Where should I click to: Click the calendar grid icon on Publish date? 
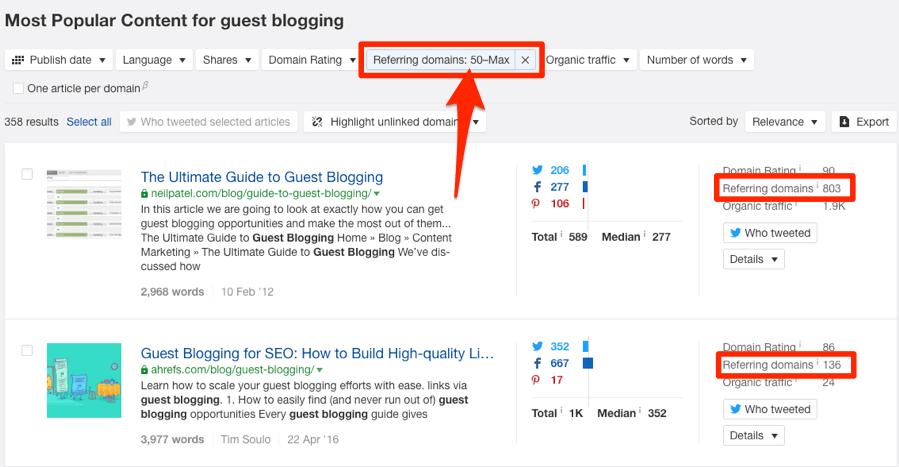(x=18, y=60)
